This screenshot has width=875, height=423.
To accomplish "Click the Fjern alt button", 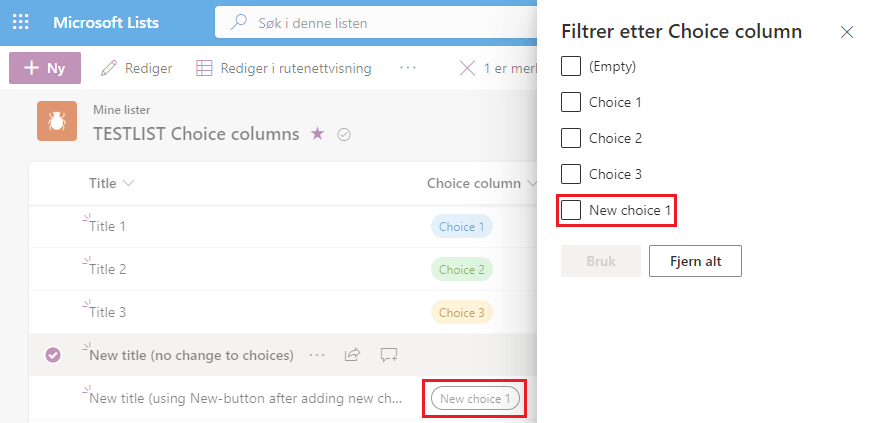I will (x=695, y=261).
